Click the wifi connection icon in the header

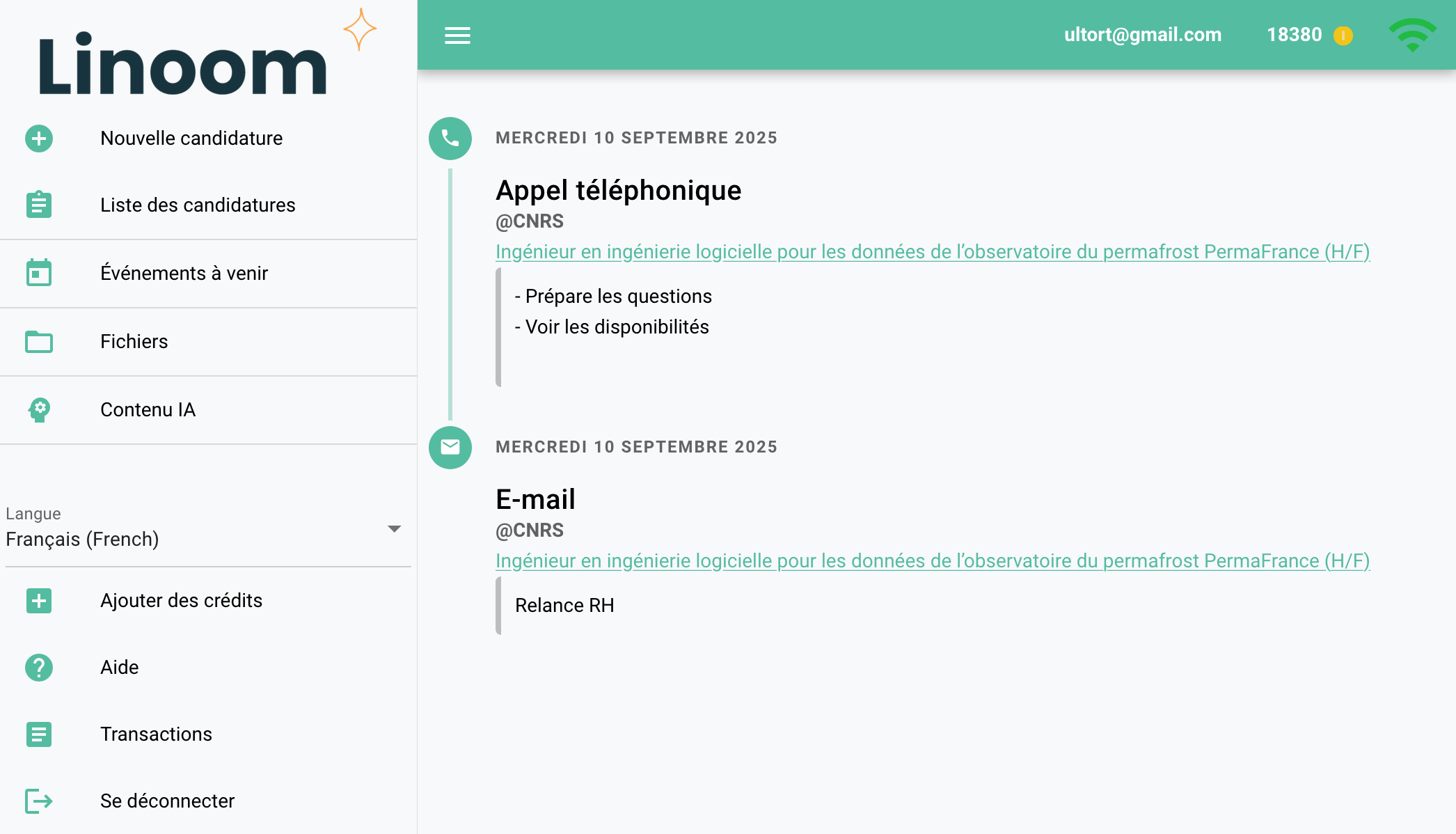[1414, 35]
